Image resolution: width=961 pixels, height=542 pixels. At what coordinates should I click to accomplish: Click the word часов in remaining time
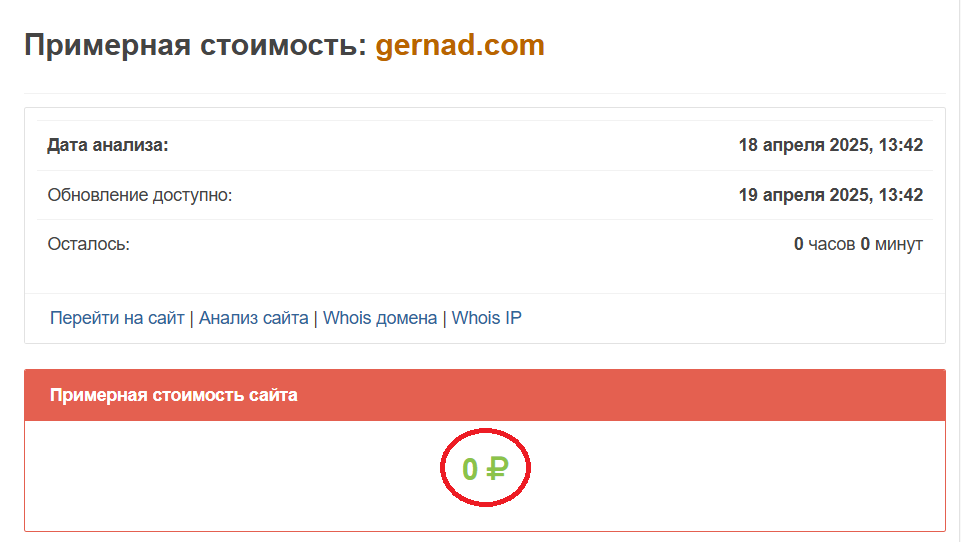832,244
